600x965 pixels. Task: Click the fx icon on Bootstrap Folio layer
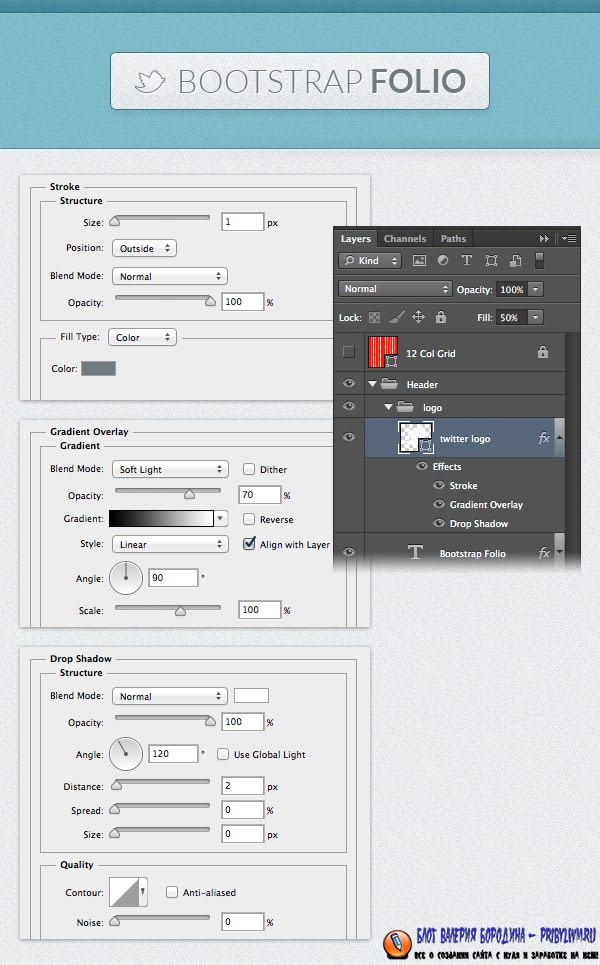544,553
